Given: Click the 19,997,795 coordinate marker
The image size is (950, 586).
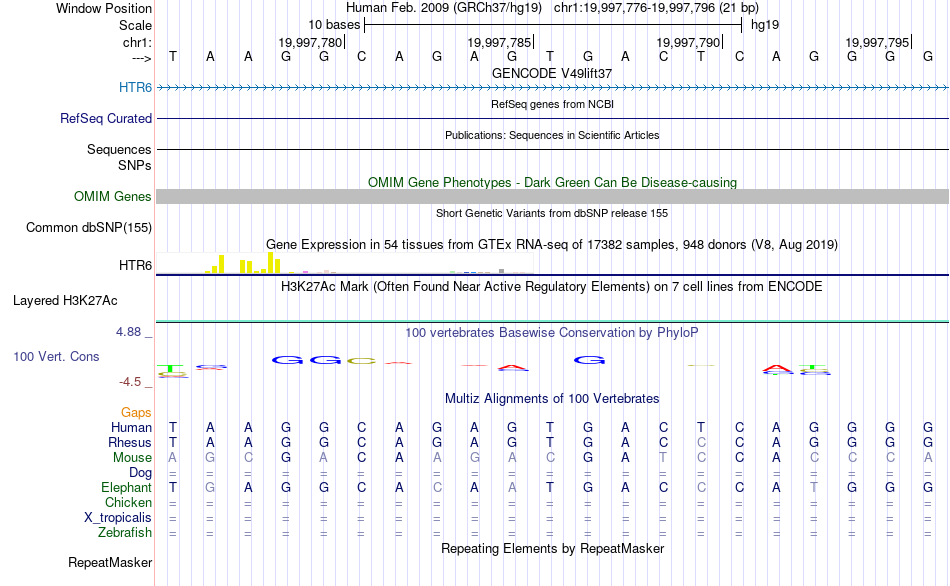Looking at the screenshot, I should [878, 42].
